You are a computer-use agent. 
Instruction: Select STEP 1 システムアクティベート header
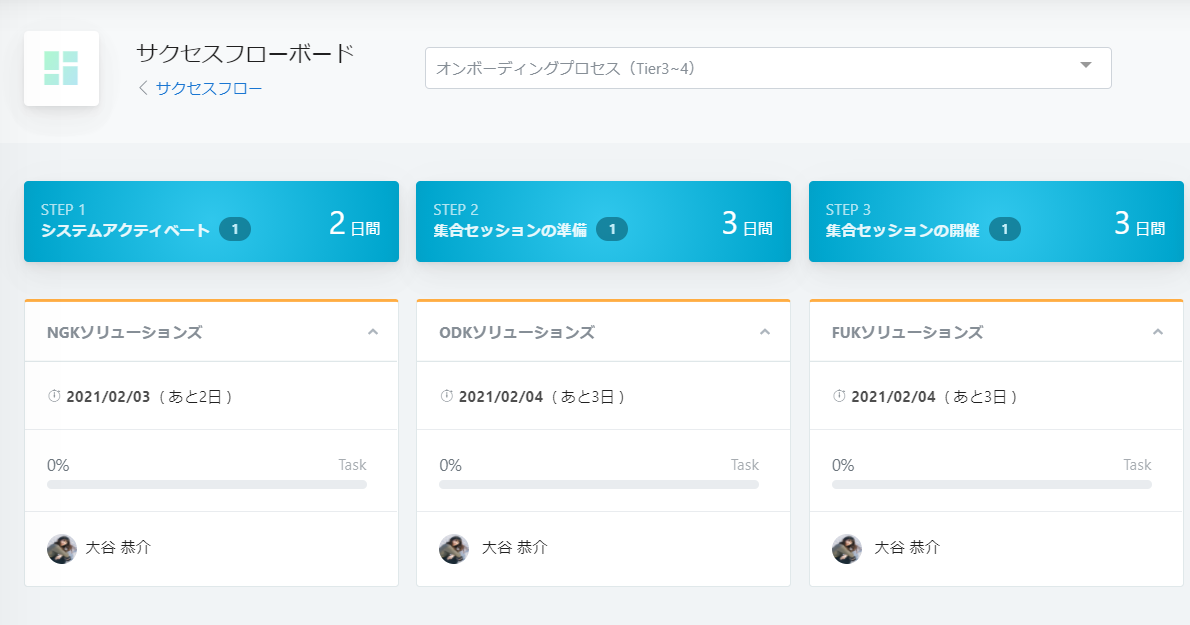click(211, 221)
